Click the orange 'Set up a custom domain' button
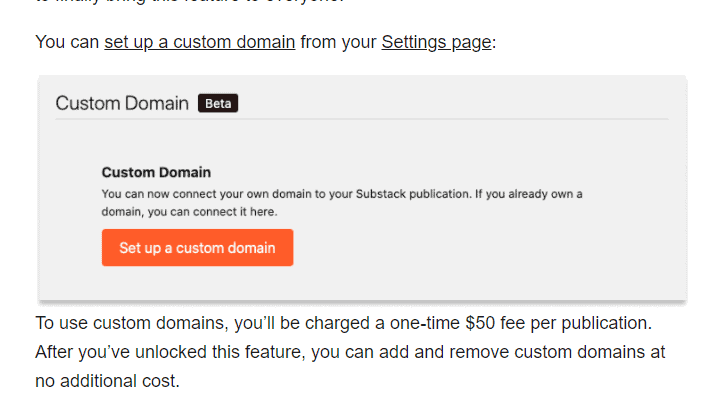The image size is (715, 420). [197, 248]
